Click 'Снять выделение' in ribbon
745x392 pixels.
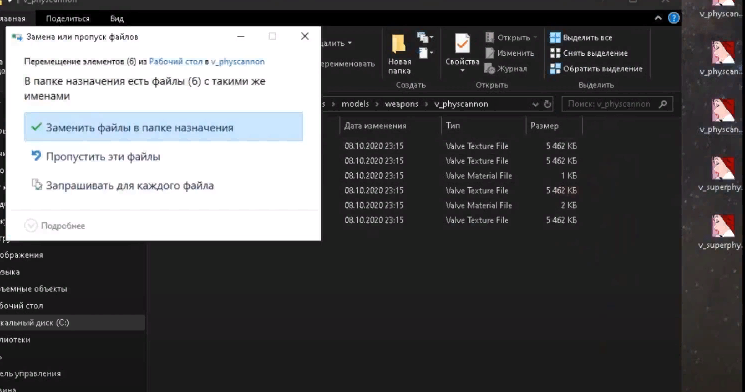pos(589,53)
